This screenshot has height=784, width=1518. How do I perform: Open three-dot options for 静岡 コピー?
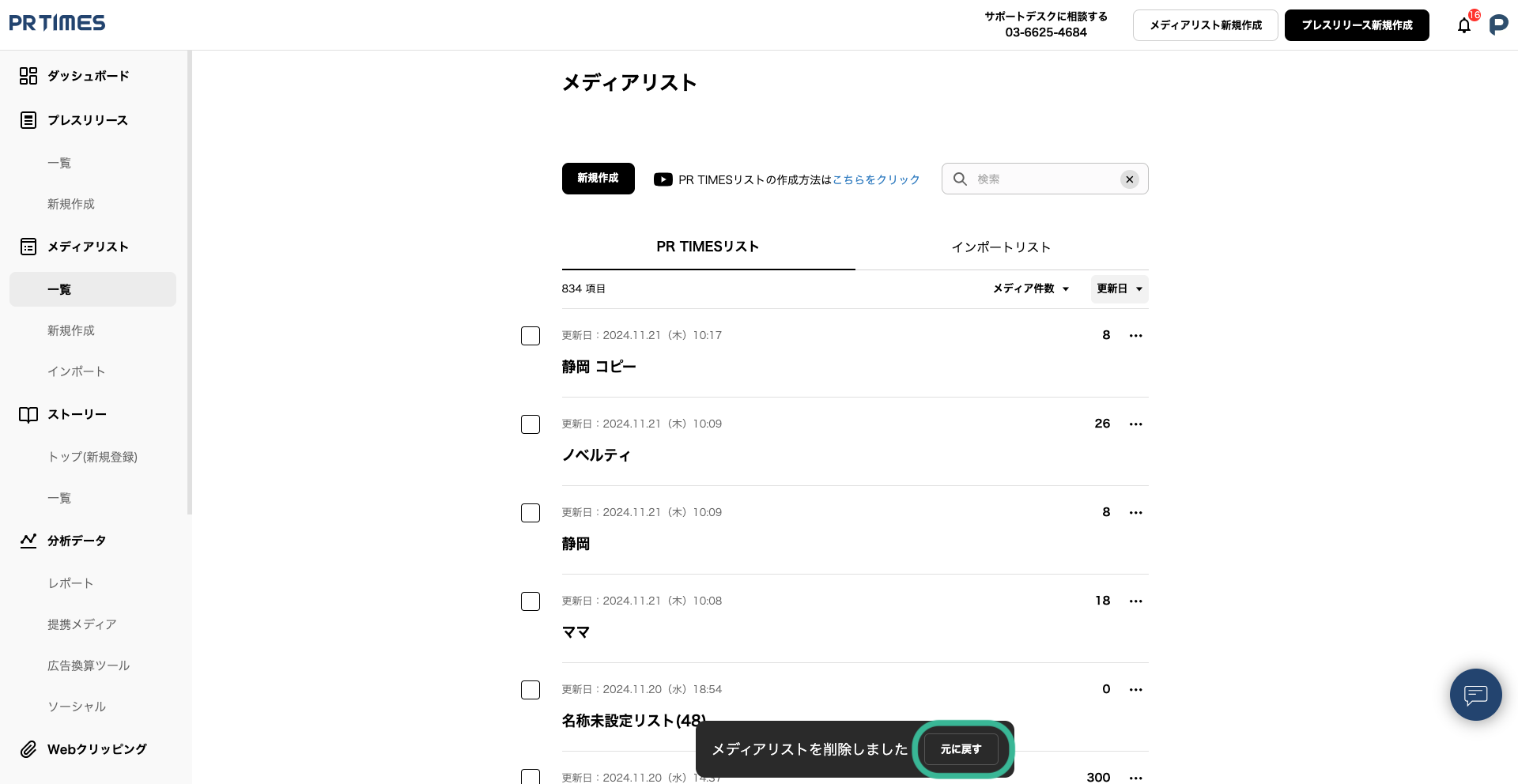point(1135,336)
